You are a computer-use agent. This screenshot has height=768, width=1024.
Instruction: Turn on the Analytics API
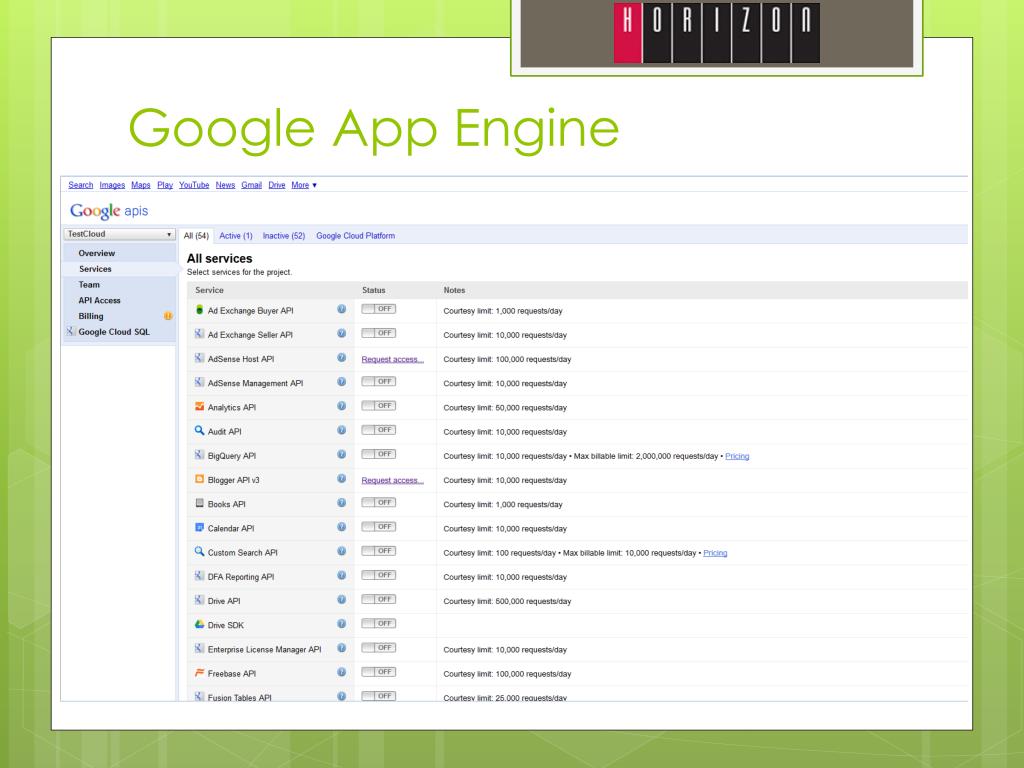pos(379,406)
